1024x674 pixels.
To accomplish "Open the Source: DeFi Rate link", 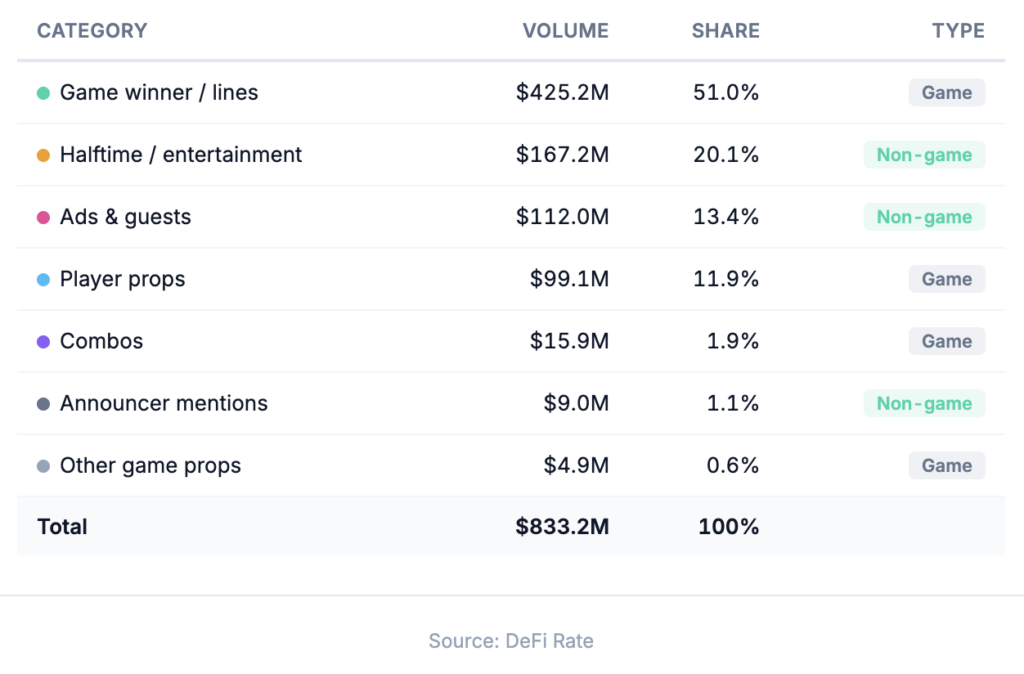I will pos(511,641).
